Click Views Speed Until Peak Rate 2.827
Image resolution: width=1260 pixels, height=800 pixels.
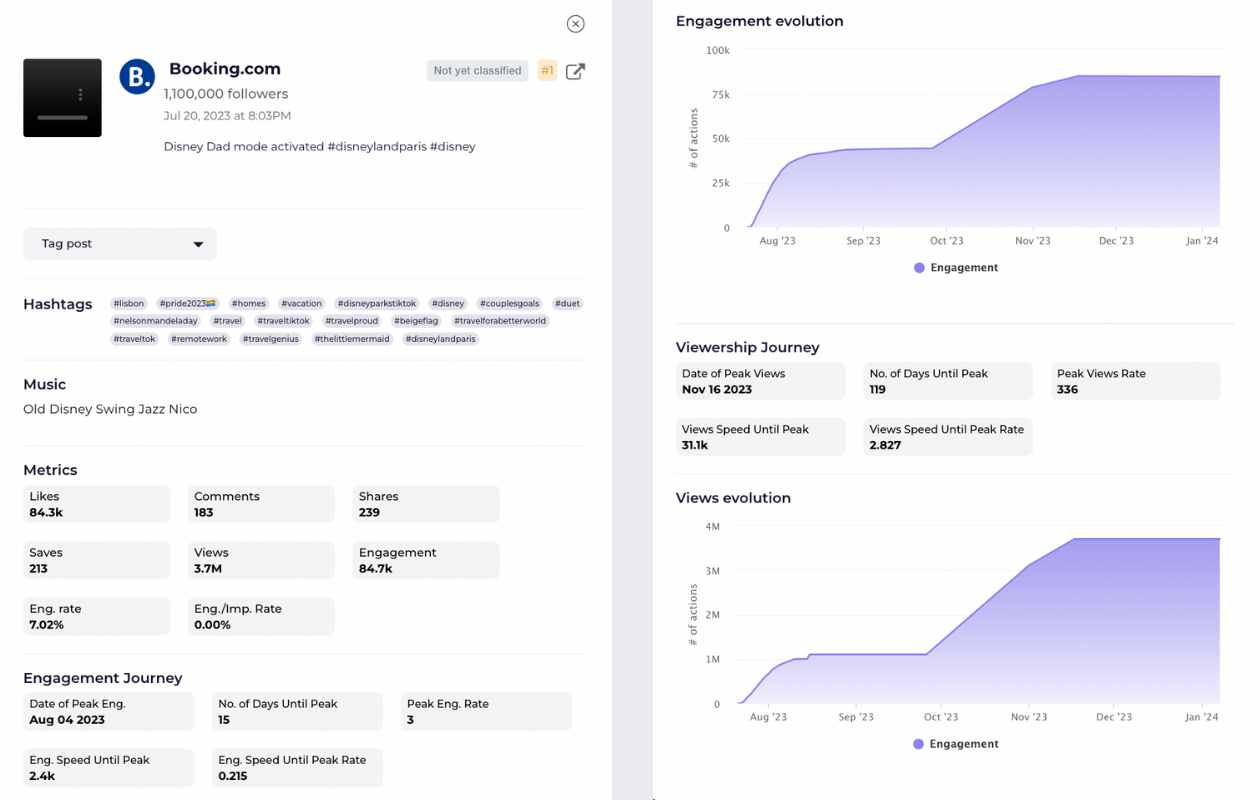(948, 437)
